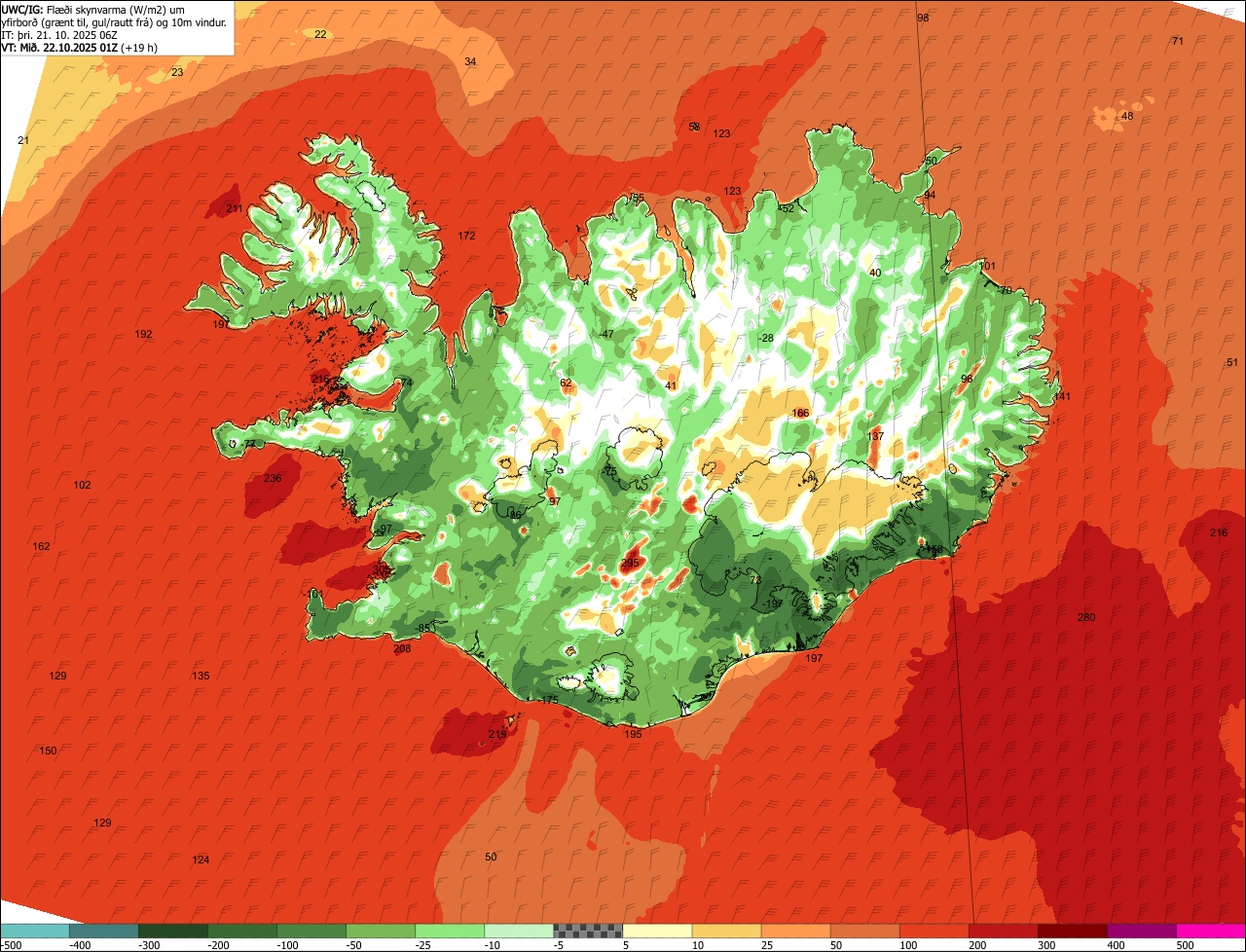1246x952 pixels.
Task: Click the darkest green legend swatch between -300 and -200
Action: tap(172, 931)
